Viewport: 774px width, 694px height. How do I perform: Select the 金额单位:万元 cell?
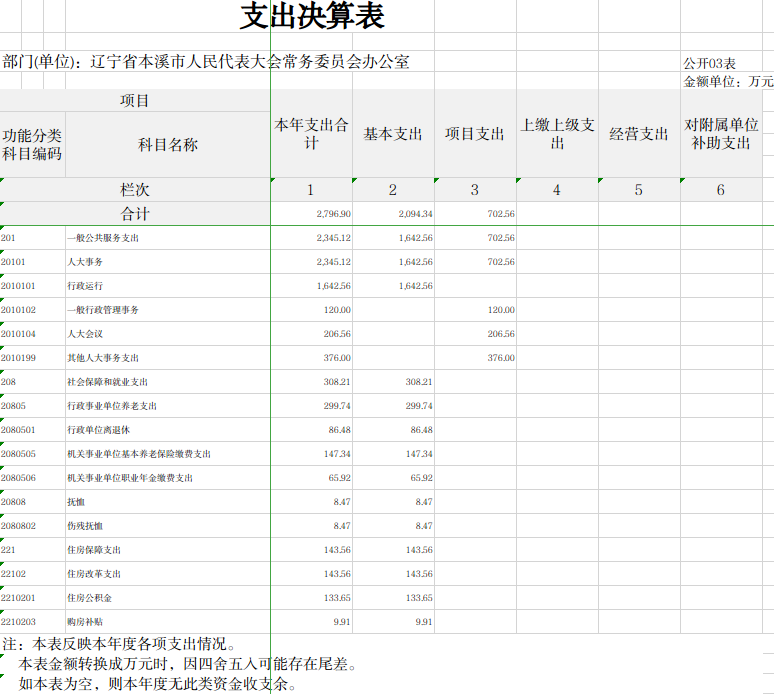coord(728,81)
